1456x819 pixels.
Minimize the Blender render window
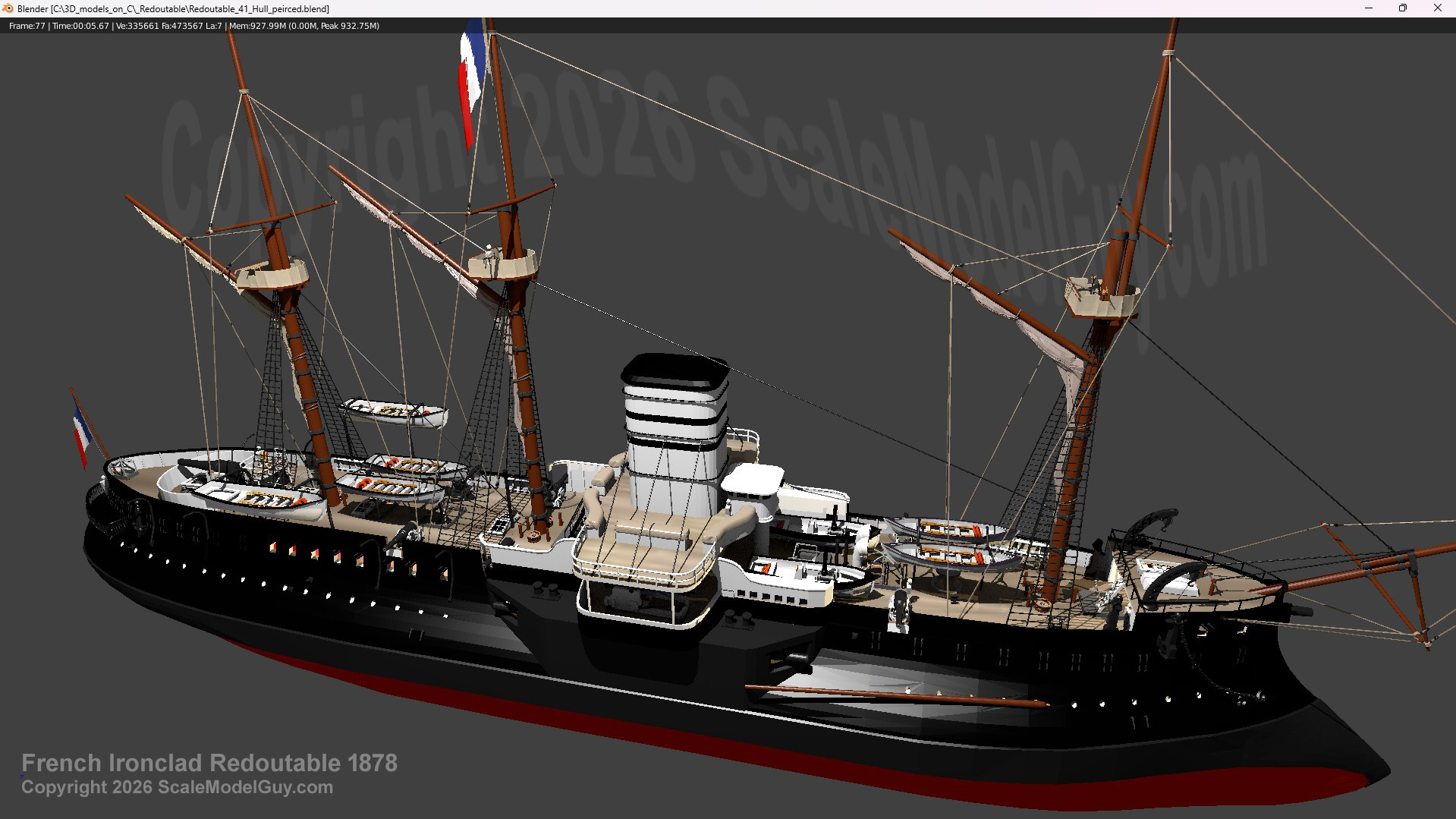coord(1369,8)
